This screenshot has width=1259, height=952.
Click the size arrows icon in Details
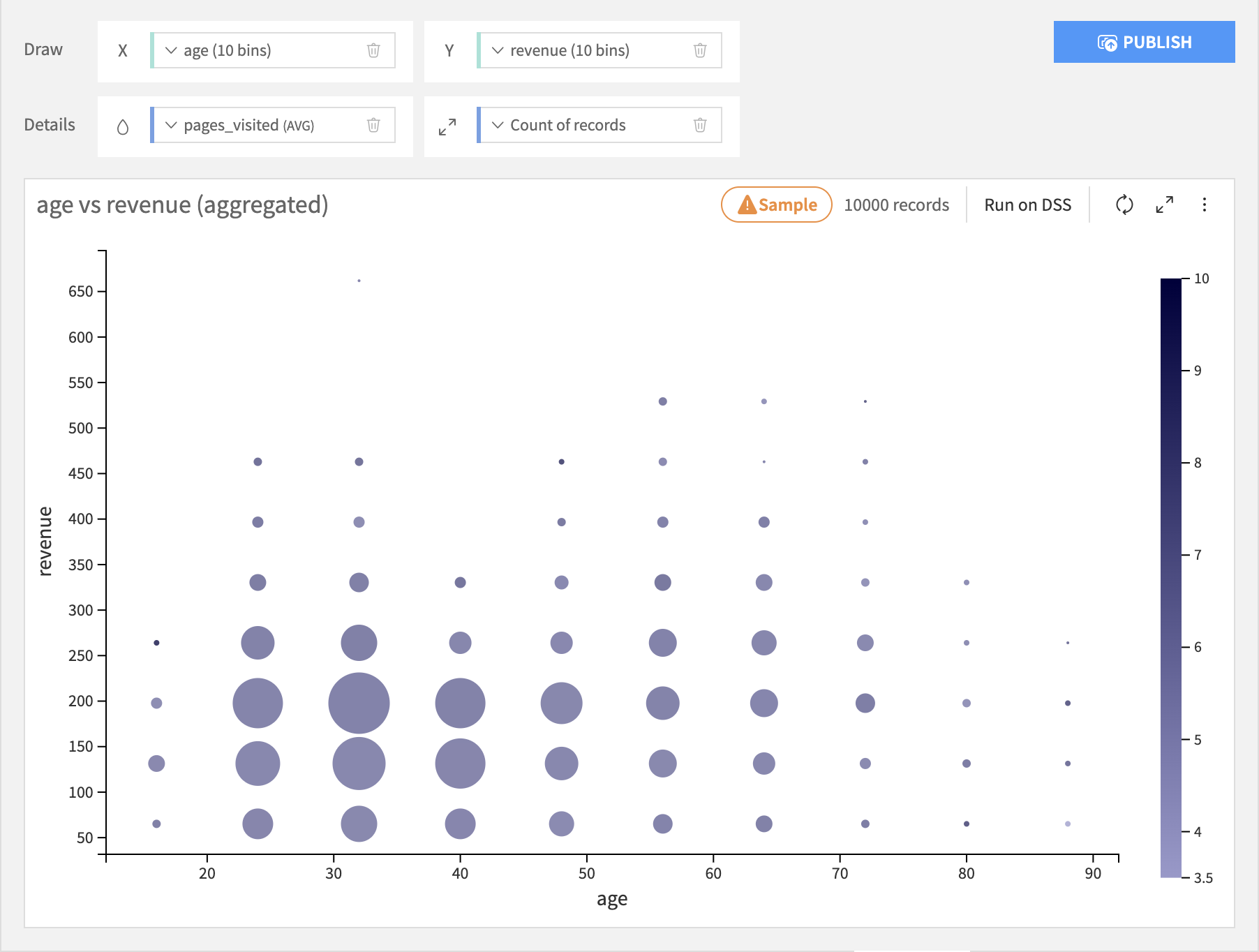click(447, 126)
